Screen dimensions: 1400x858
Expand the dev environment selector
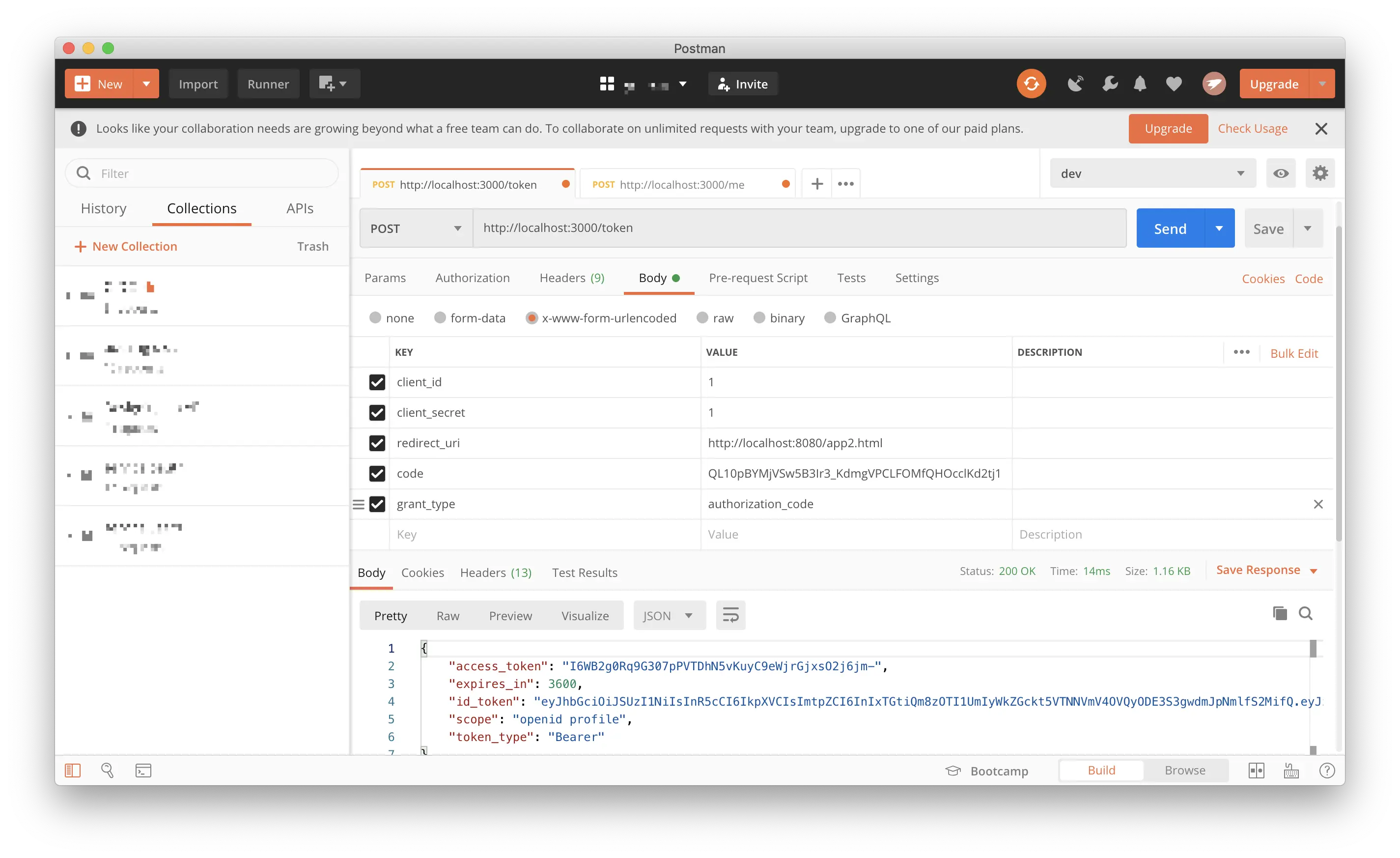[x=1152, y=173]
